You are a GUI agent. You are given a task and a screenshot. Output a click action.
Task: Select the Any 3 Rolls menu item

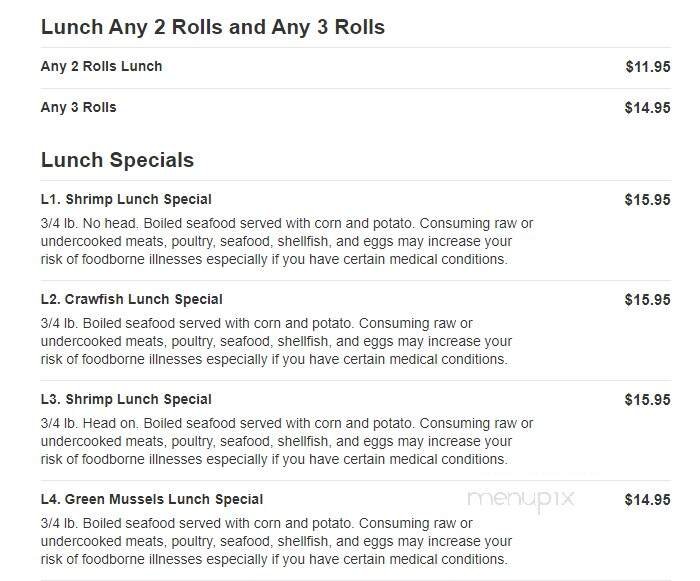[78, 107]
